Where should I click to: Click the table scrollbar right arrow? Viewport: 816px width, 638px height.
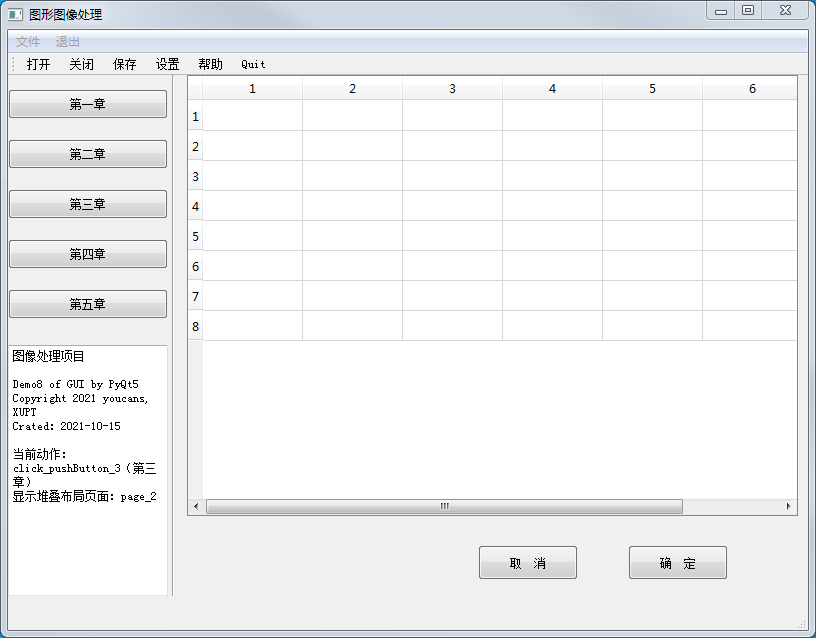coord(788,506)
